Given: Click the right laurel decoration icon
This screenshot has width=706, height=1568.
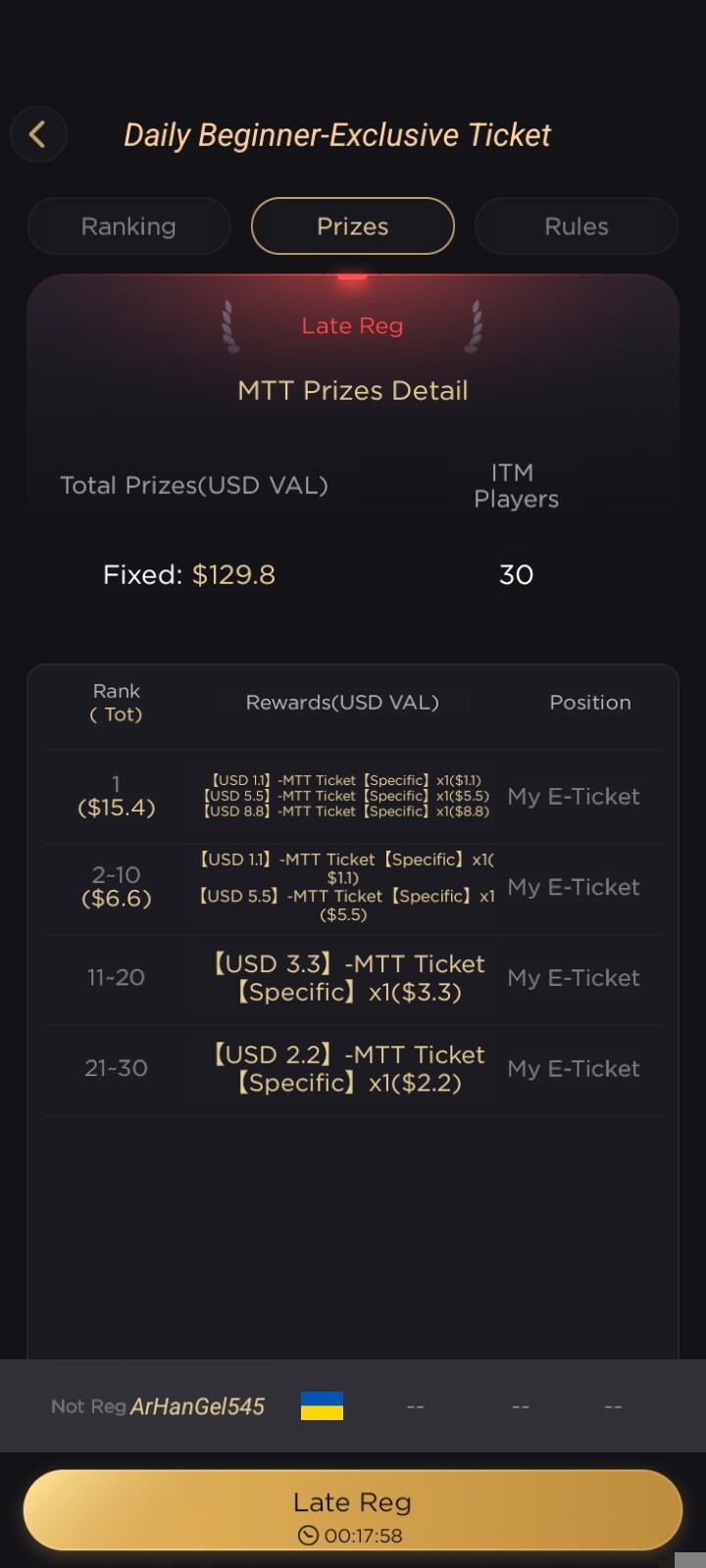Looking at the screenshot, I should coord(475,326).
